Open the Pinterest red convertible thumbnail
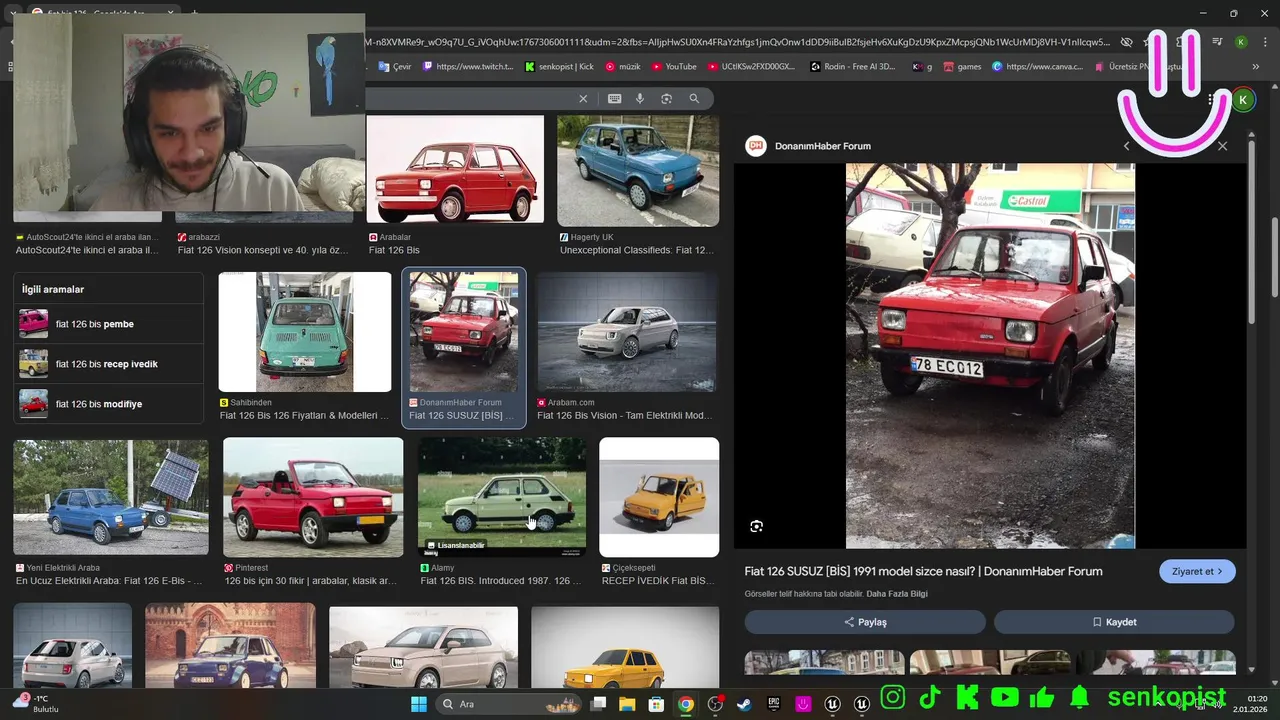Viewport: 1280px width, 720px height. click(313, 497)
